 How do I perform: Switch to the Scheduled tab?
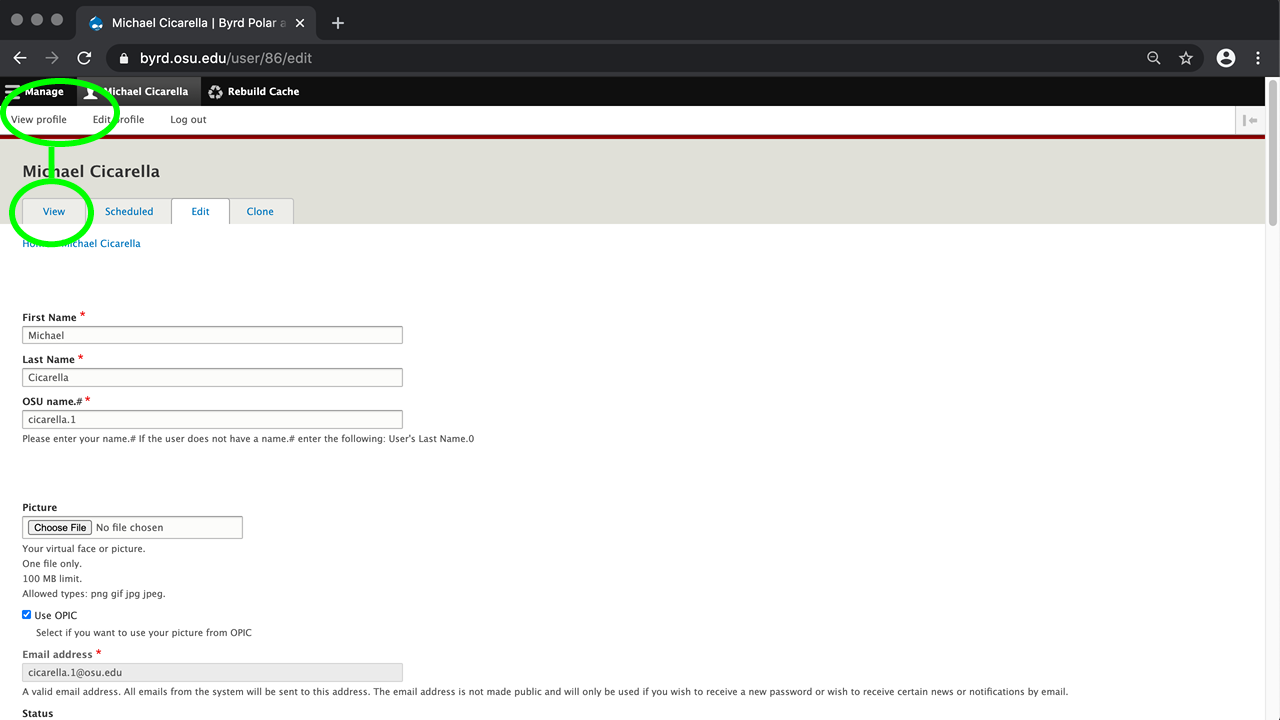[x=129, y=211]
